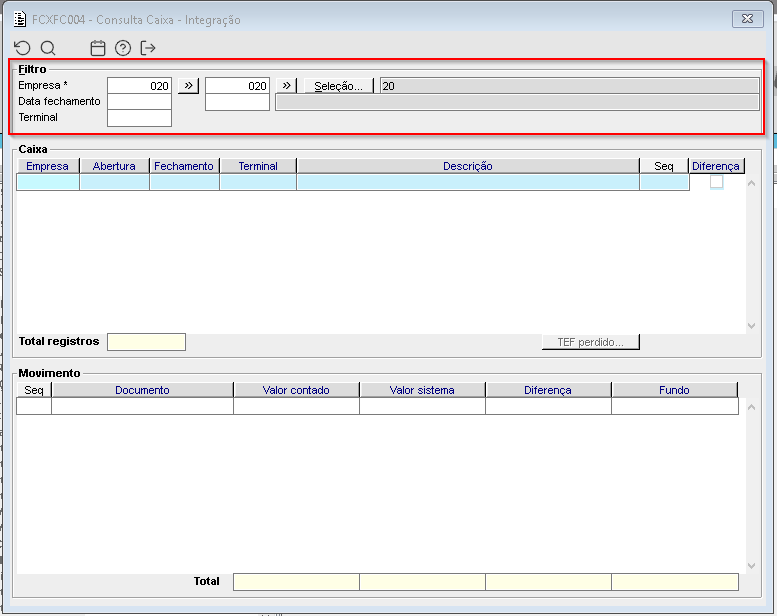Click the Valor sistema column header
Image resolution: width=777 pixels, height=616 pixels.
click(422, 390)
